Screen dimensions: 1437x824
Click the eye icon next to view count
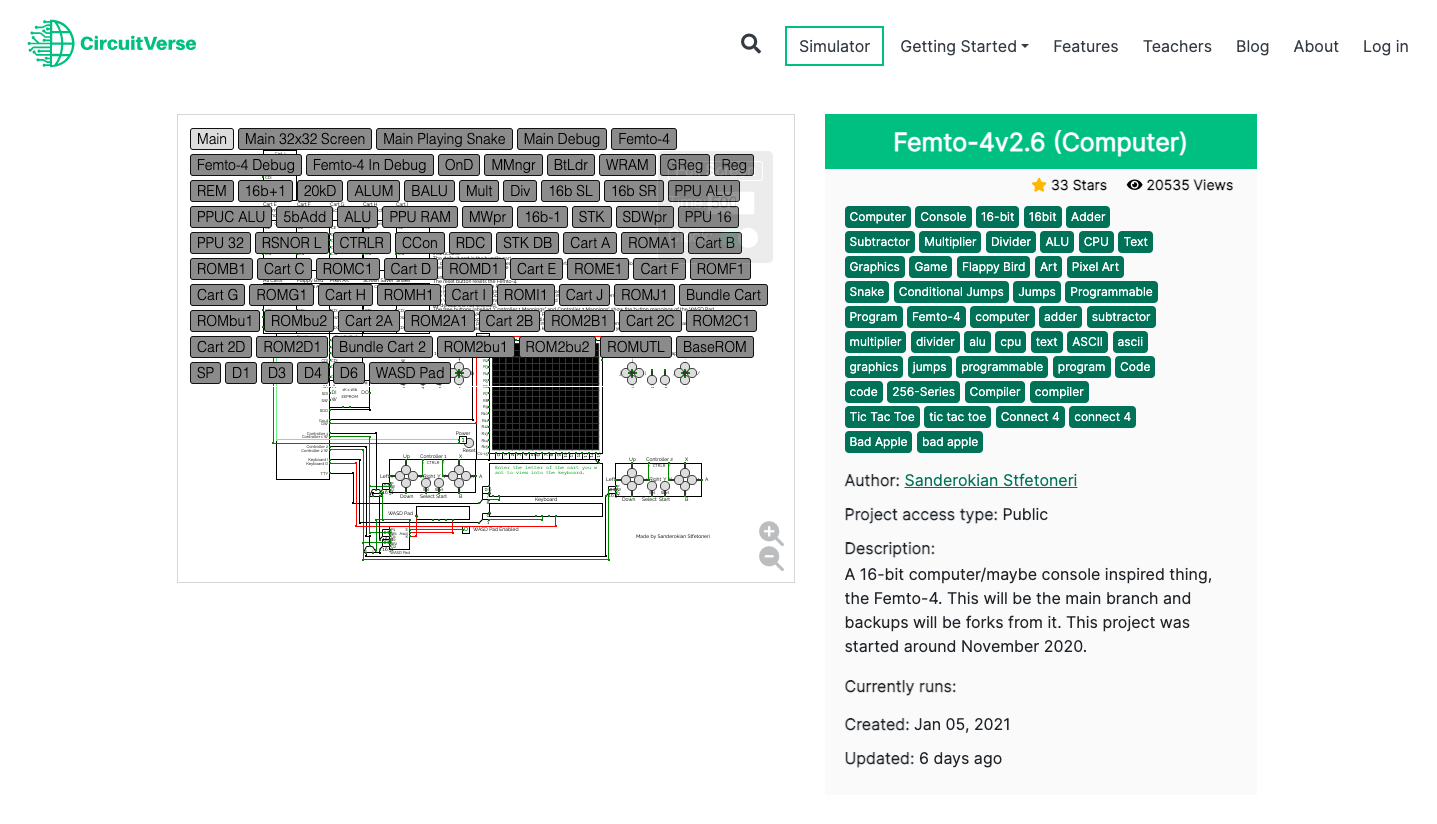1134,185
